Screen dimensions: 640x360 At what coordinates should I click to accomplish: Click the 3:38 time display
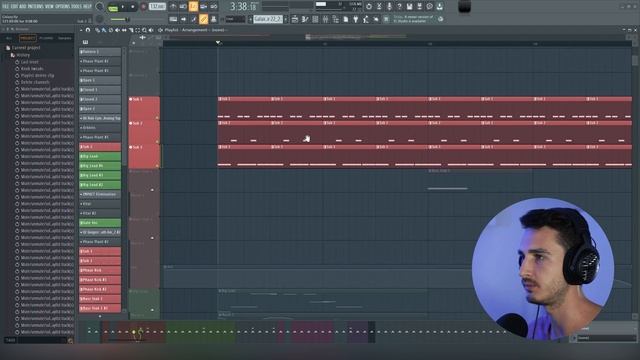(x=243, y=7)
